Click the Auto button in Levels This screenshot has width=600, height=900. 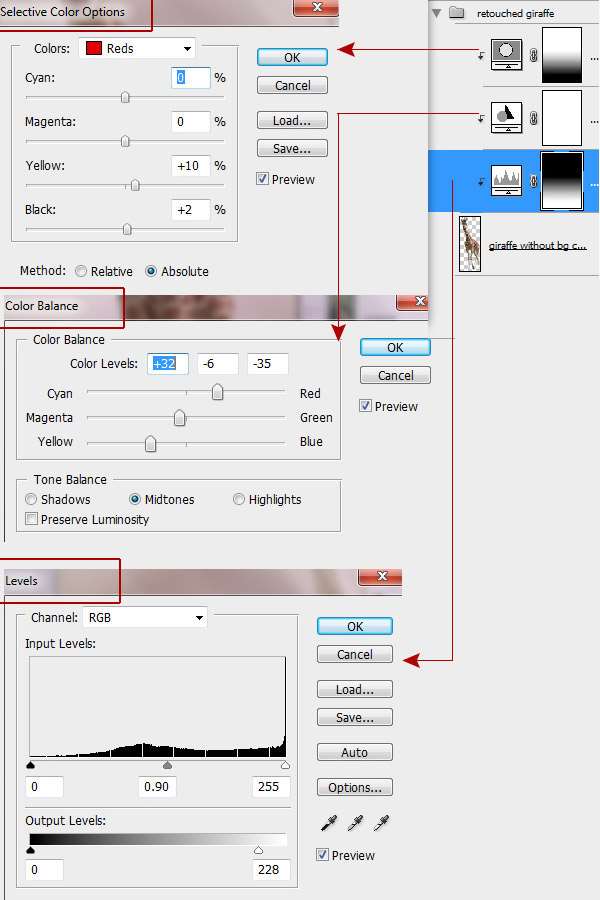pos(354,752)
